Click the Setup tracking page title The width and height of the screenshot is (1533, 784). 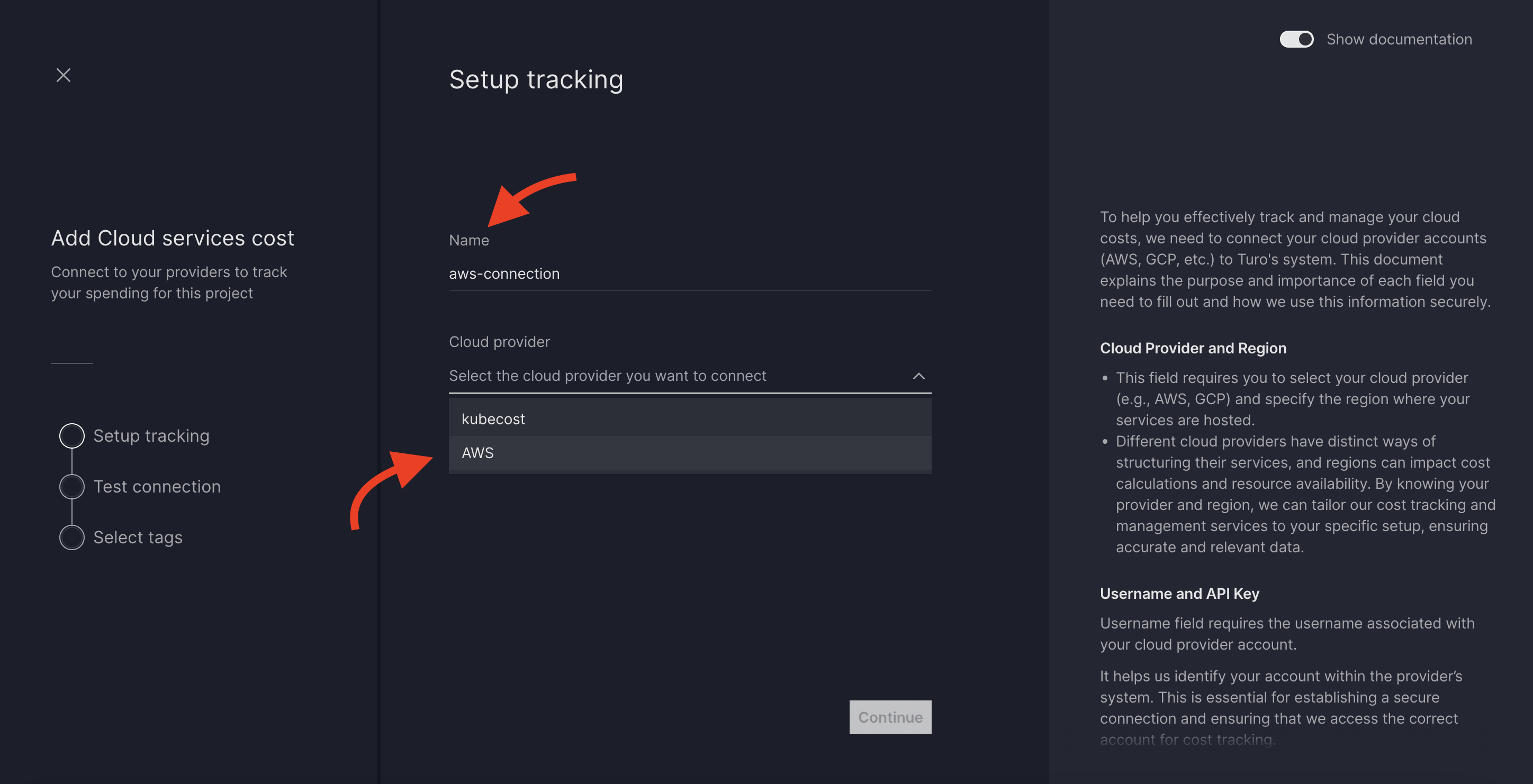point(536,80)
